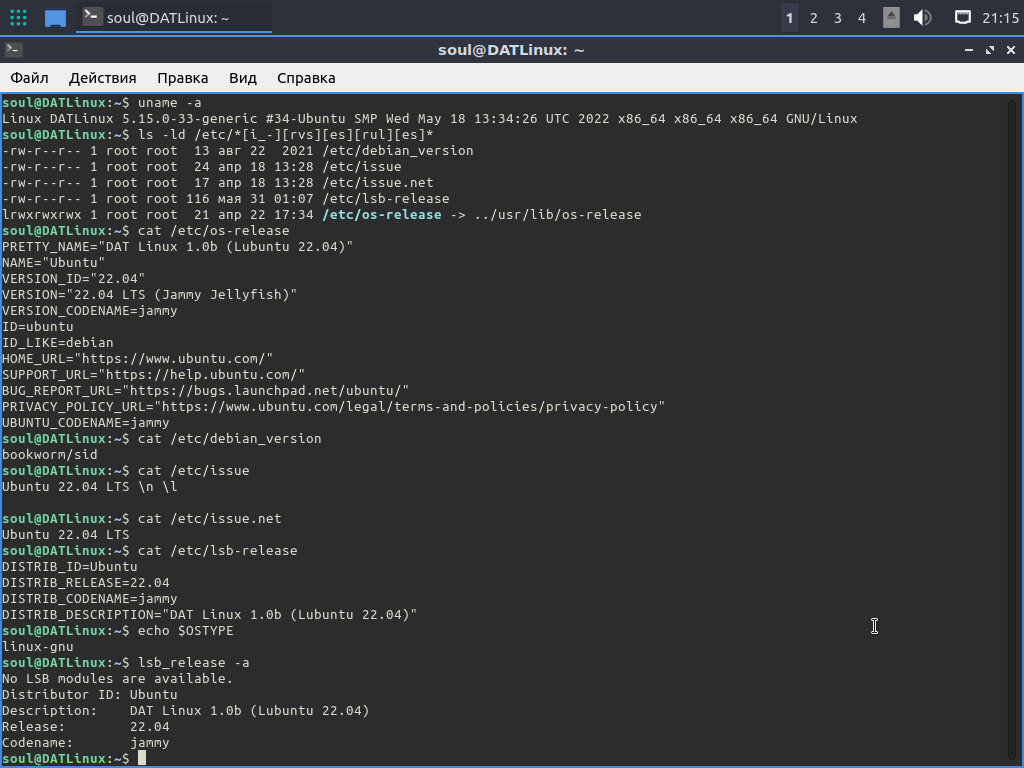This screenshot has width=1024, height=768.
Task: Minimize the terminal window
Action: pos(969,50)
